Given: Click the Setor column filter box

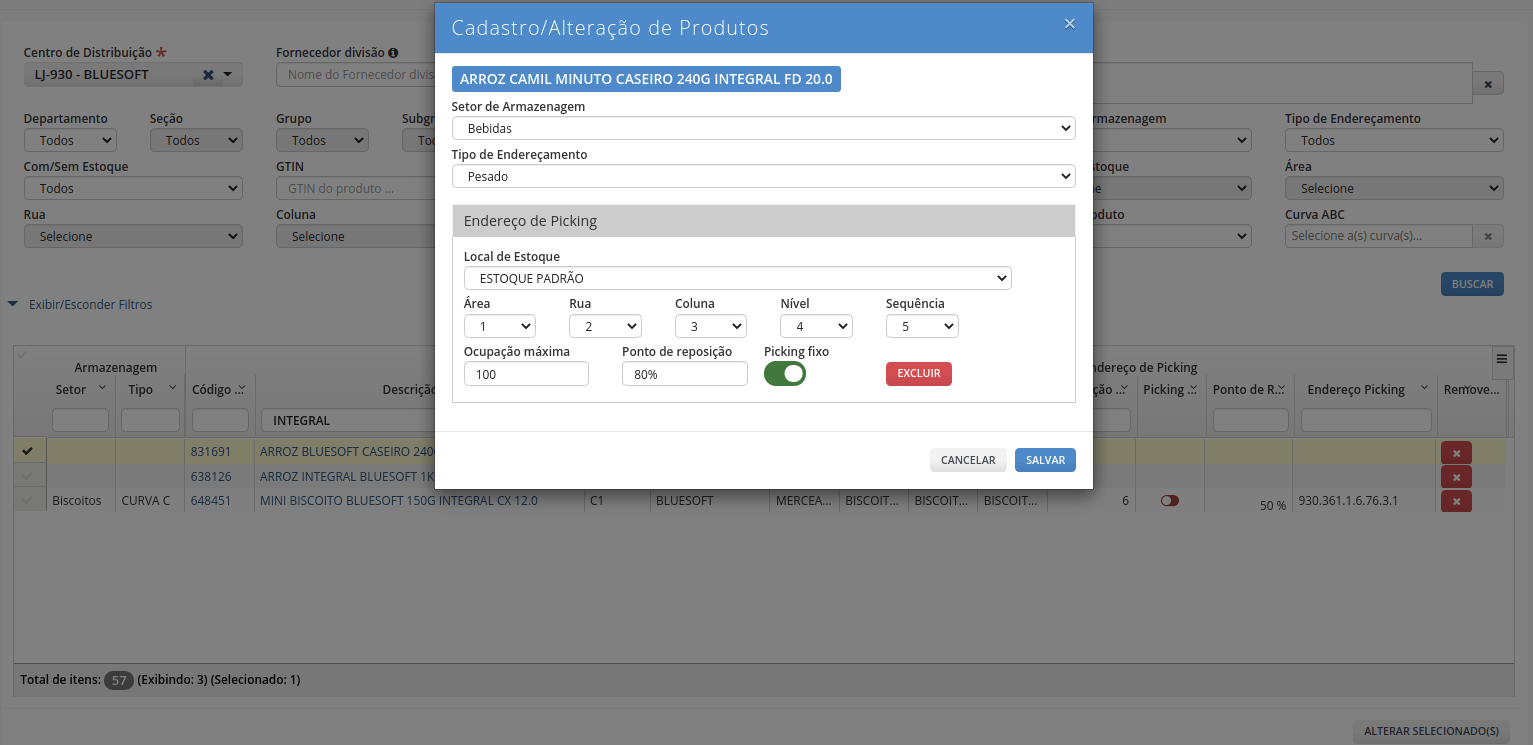Looking at the screenshot, I should (x=80, y=420).
